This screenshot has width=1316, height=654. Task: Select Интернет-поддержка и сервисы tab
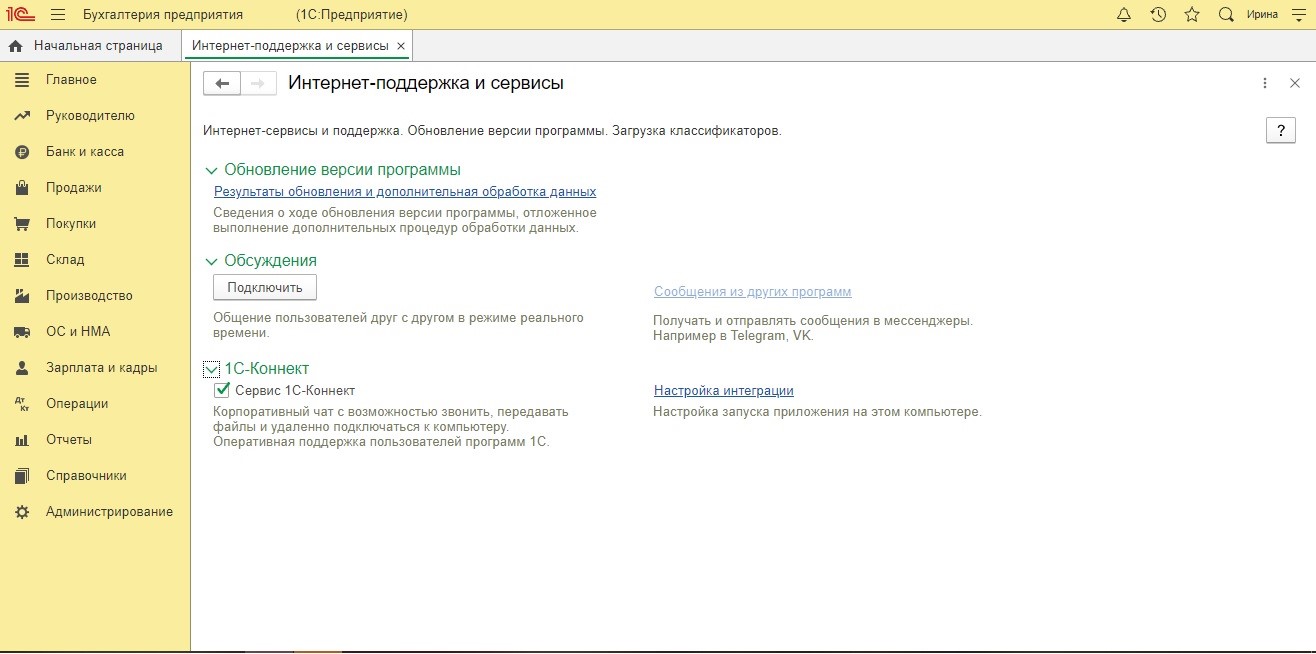tap(292, 46)
